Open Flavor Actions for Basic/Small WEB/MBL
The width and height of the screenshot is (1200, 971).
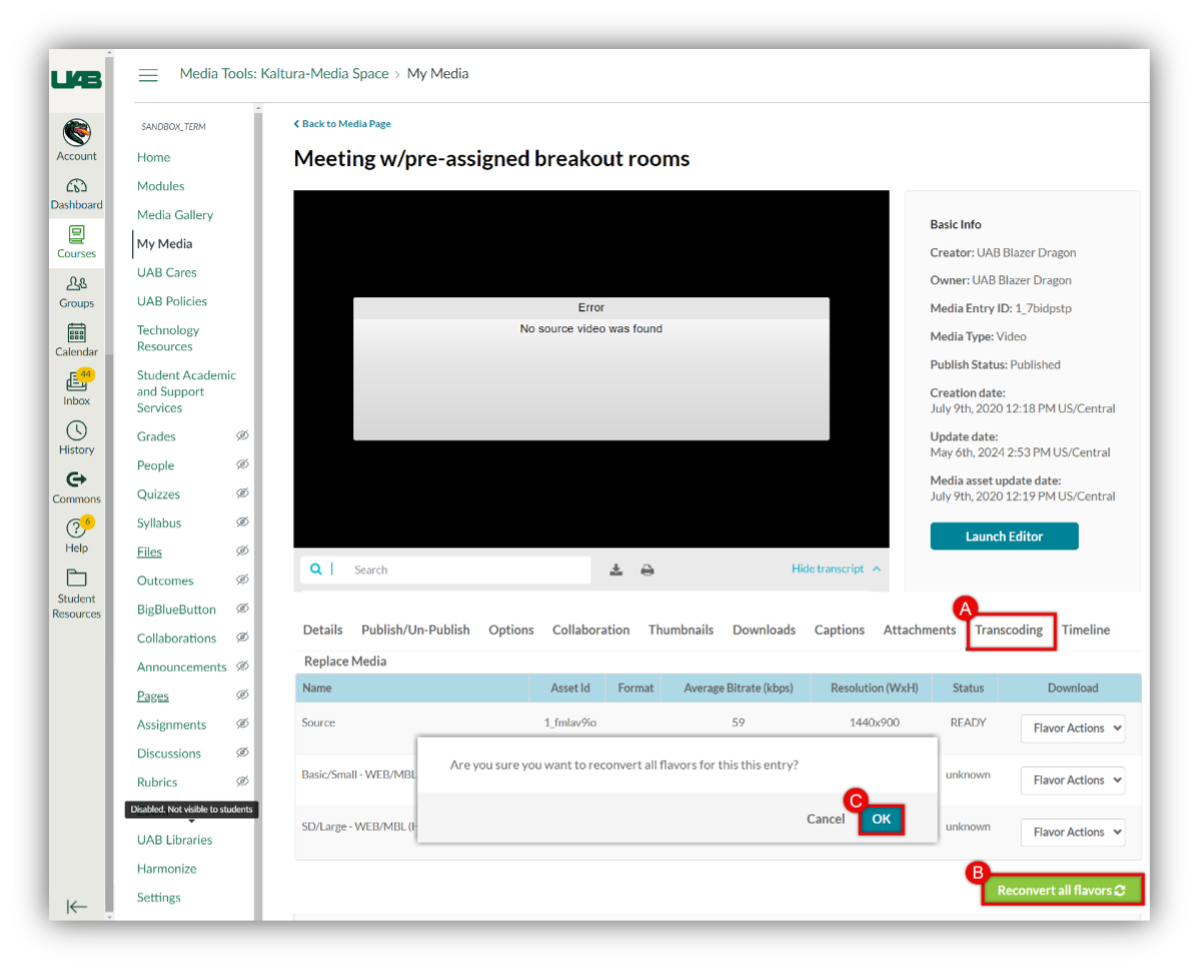point(1072,780)
